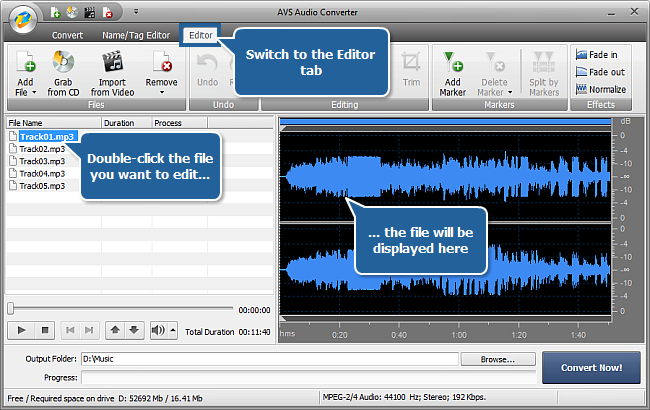This screenshot has height=410, width=650.
Task: Select Track04.mp3 in file list
Action: 42,174
